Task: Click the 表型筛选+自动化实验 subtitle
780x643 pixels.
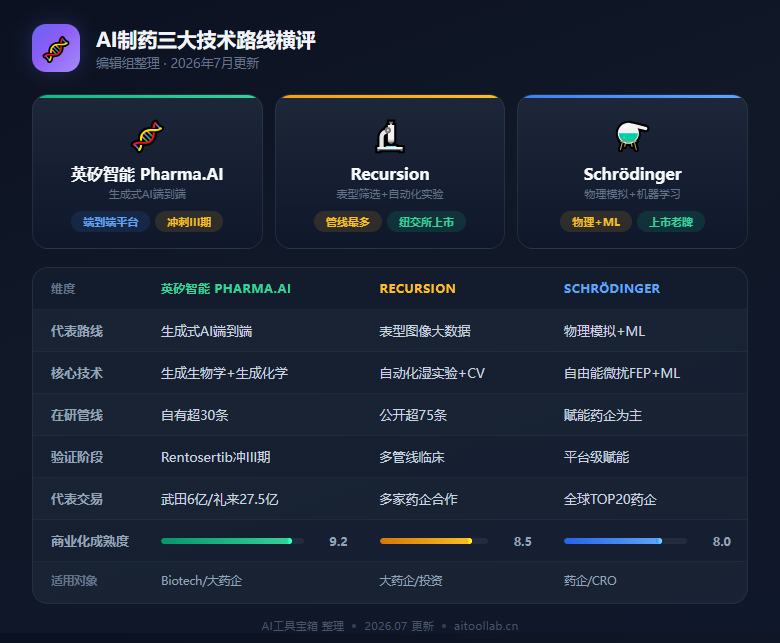Action: tap(390, 194)
